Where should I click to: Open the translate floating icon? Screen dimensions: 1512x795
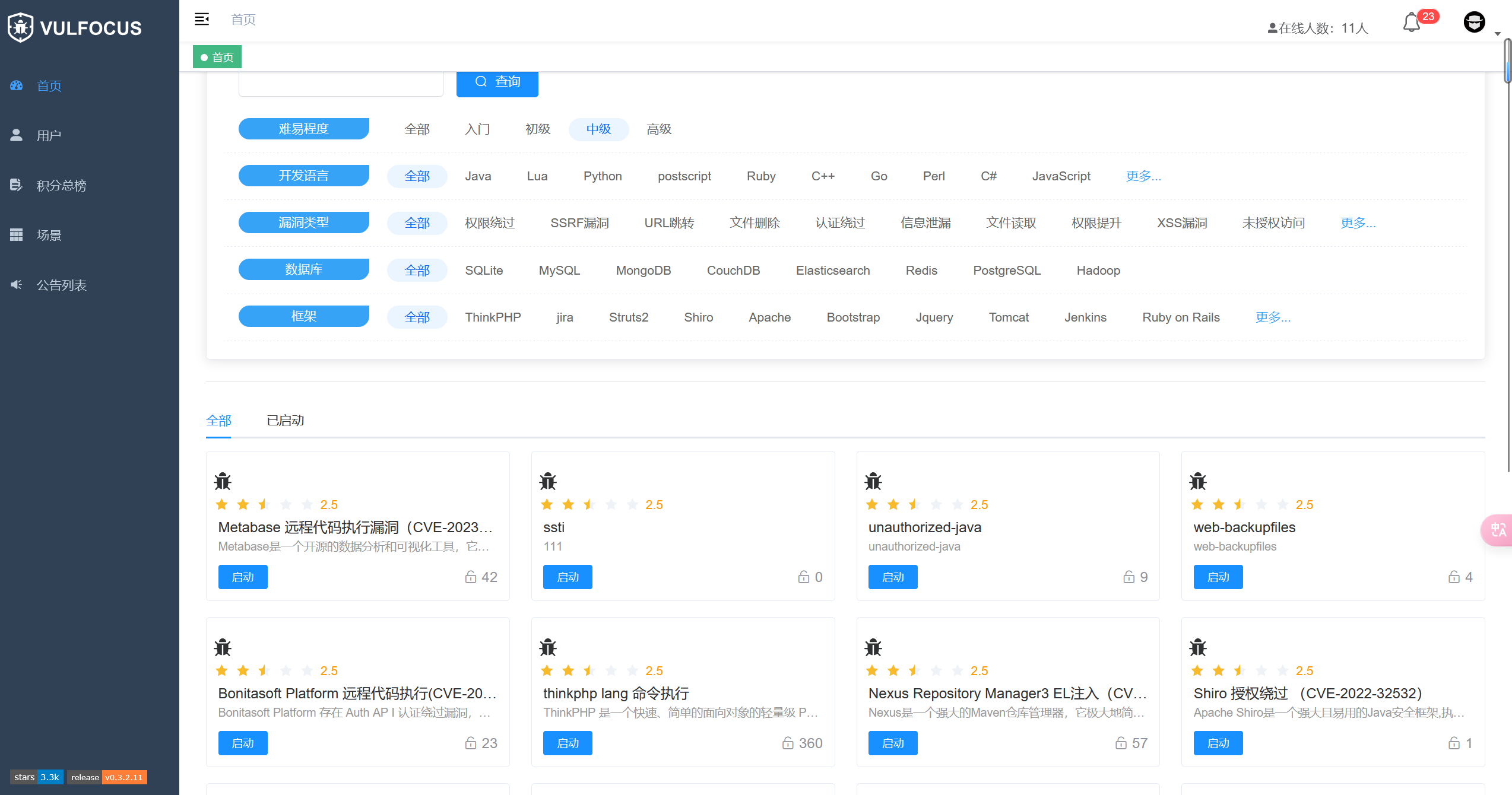click(x=1498, y=529)
